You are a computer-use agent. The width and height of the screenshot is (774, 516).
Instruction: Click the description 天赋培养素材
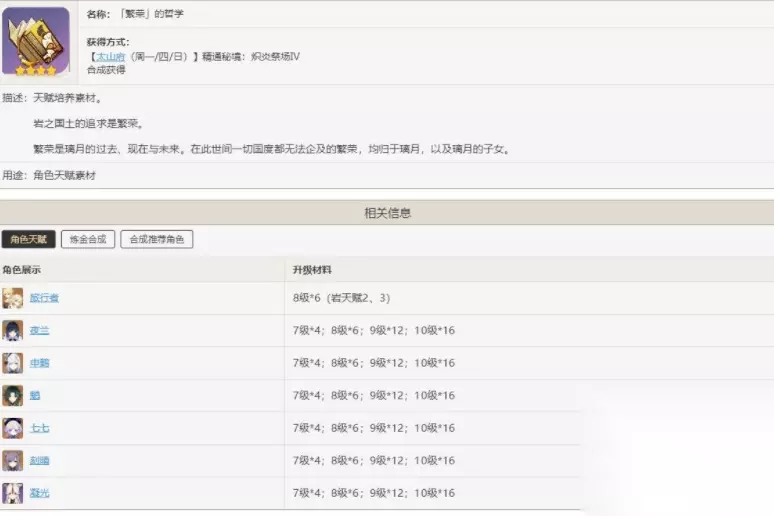coord(68,98)
